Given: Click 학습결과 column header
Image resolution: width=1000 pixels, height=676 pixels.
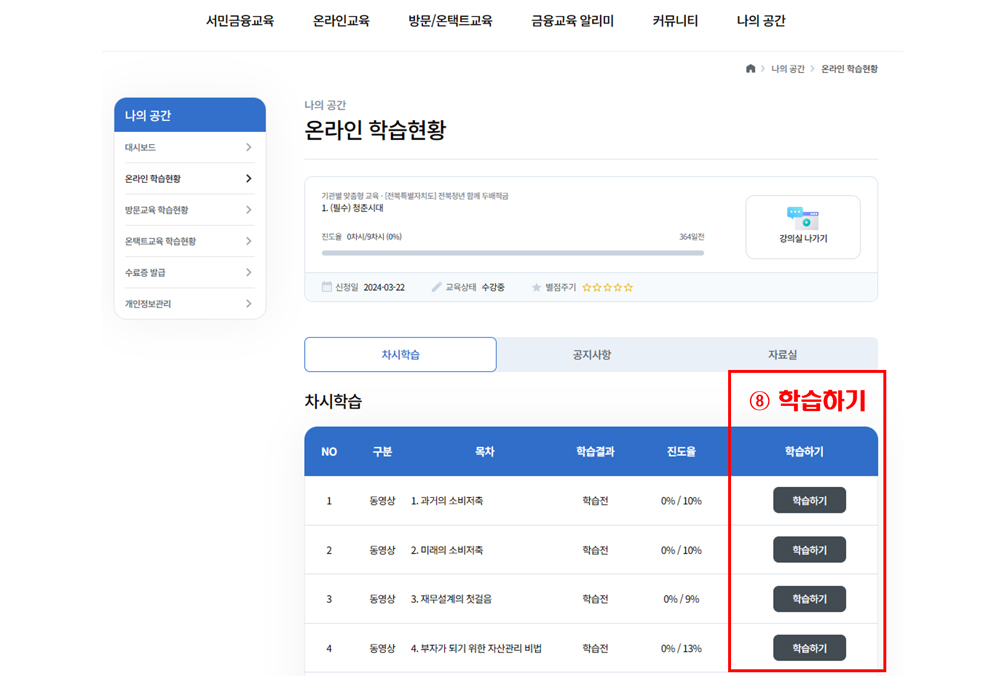Looking at the screenshot, I should click(595, 452).
